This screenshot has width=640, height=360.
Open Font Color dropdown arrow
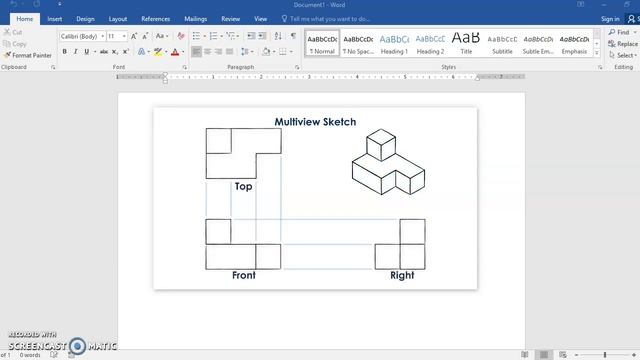point(183,52)
